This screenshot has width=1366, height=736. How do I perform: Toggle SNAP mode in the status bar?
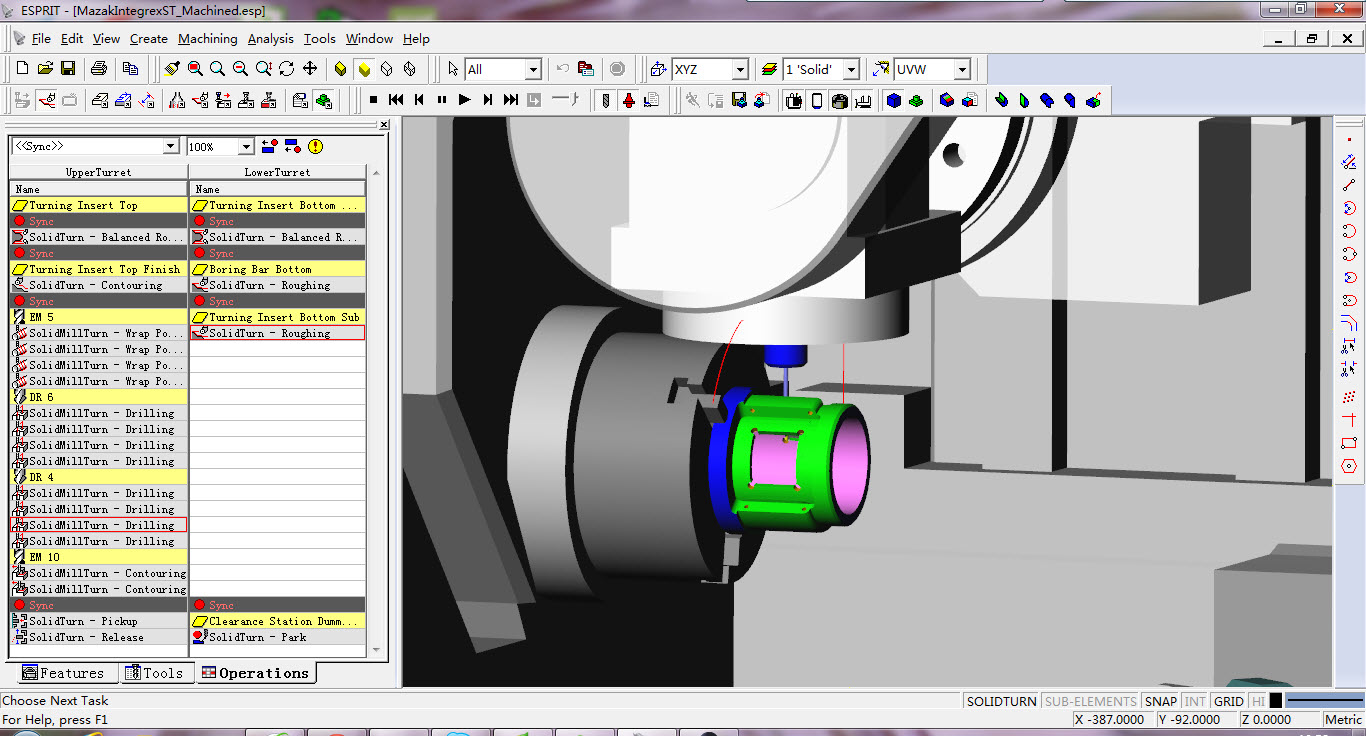click(1161, 701)
